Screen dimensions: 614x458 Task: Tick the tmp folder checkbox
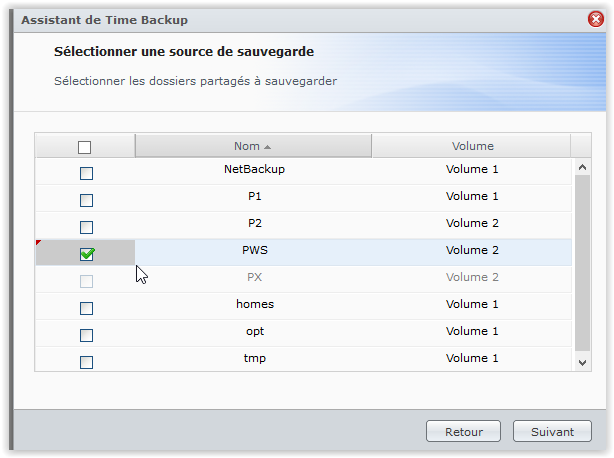tap(86, 362)
